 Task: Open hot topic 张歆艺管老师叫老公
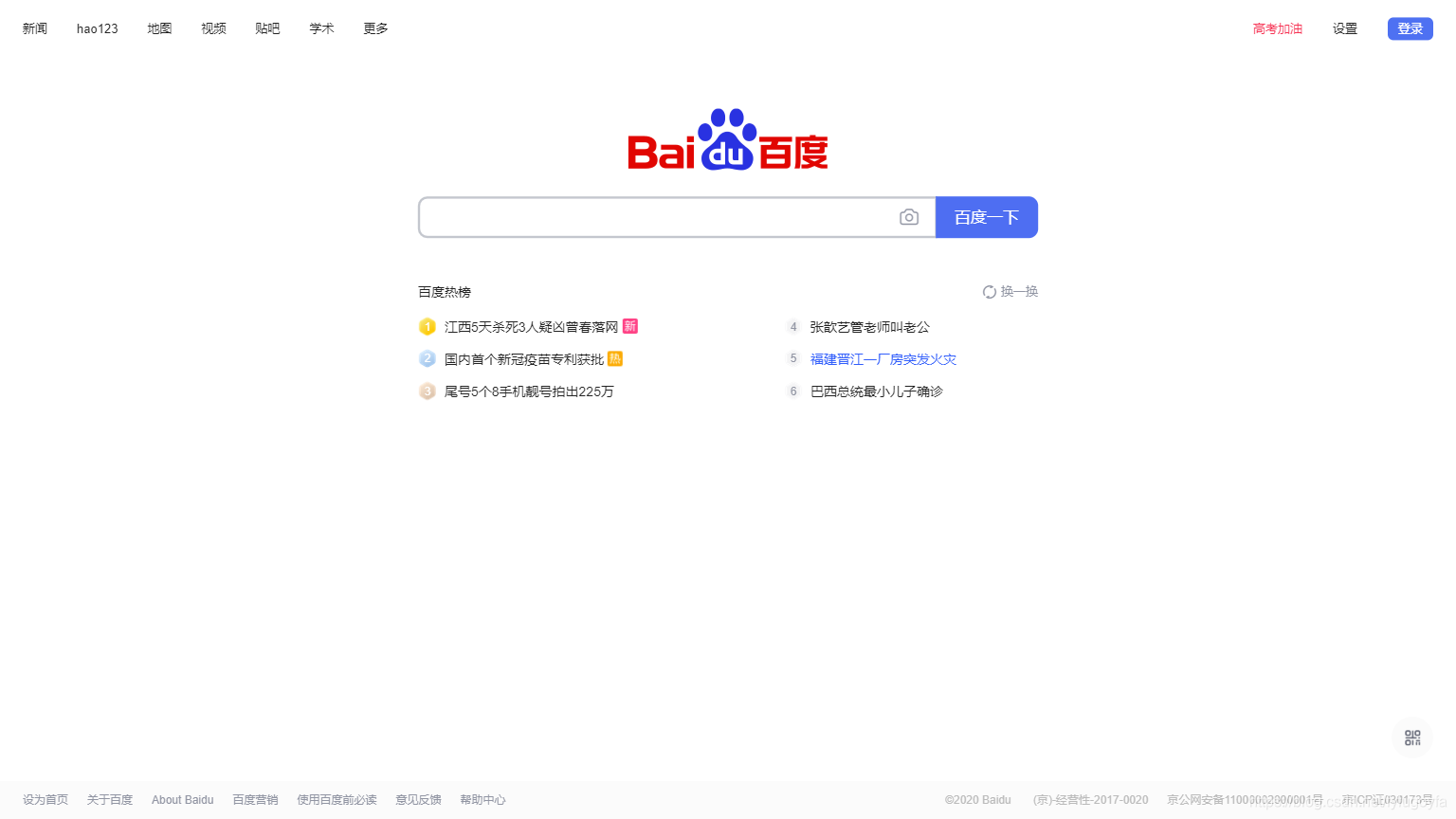[x=870, y=327]
